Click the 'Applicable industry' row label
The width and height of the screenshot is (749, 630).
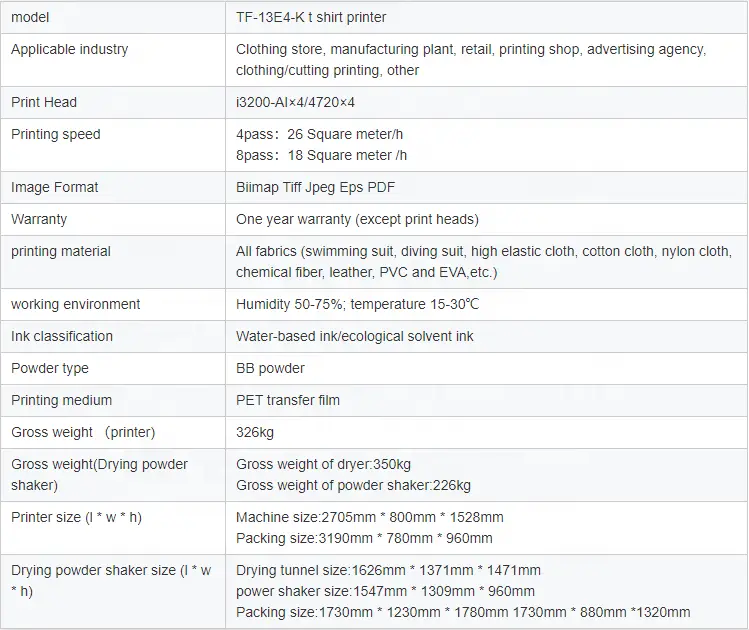tap(70, 49)
